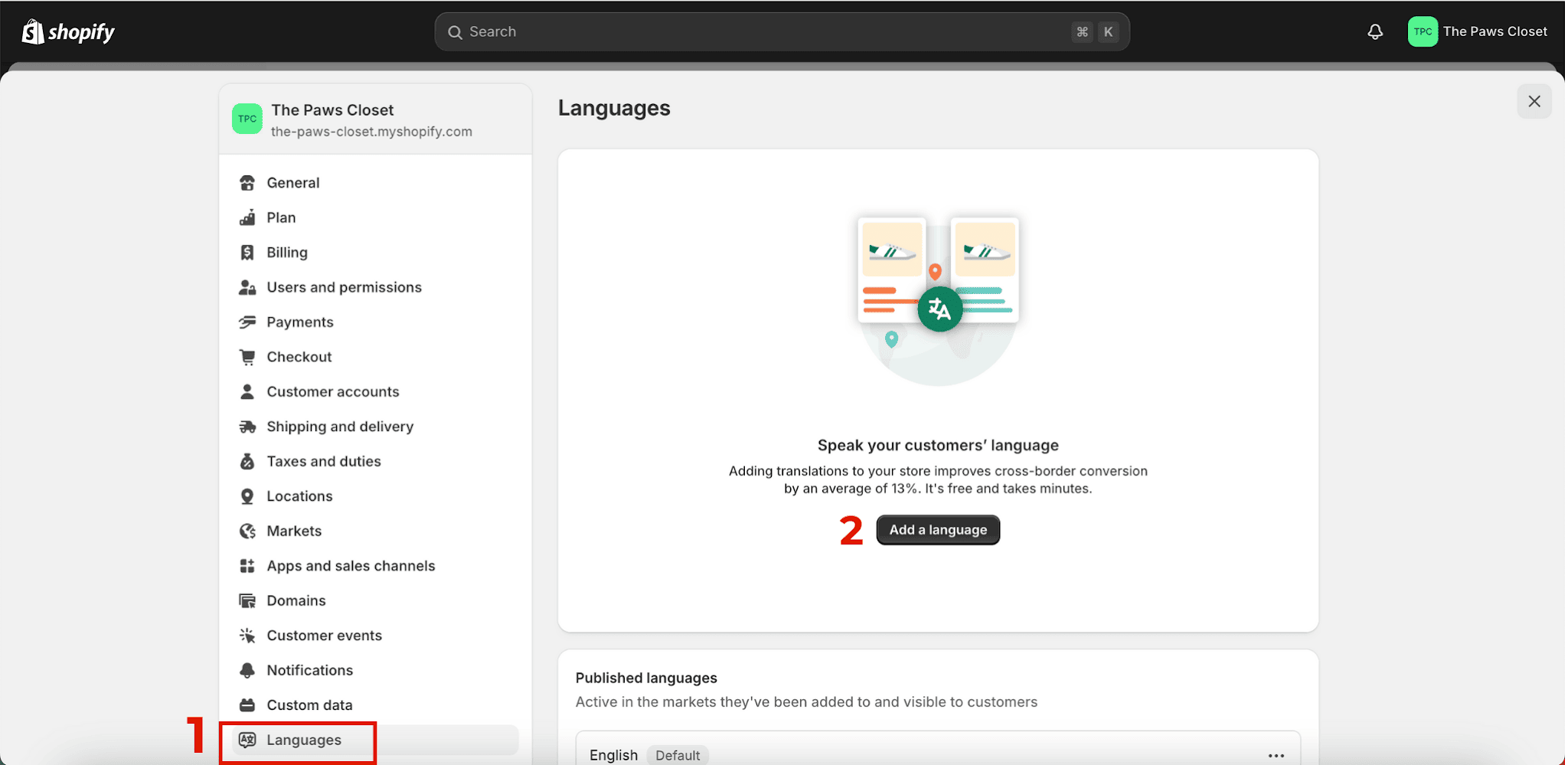Go to Locations settings

tap(375, 496)
